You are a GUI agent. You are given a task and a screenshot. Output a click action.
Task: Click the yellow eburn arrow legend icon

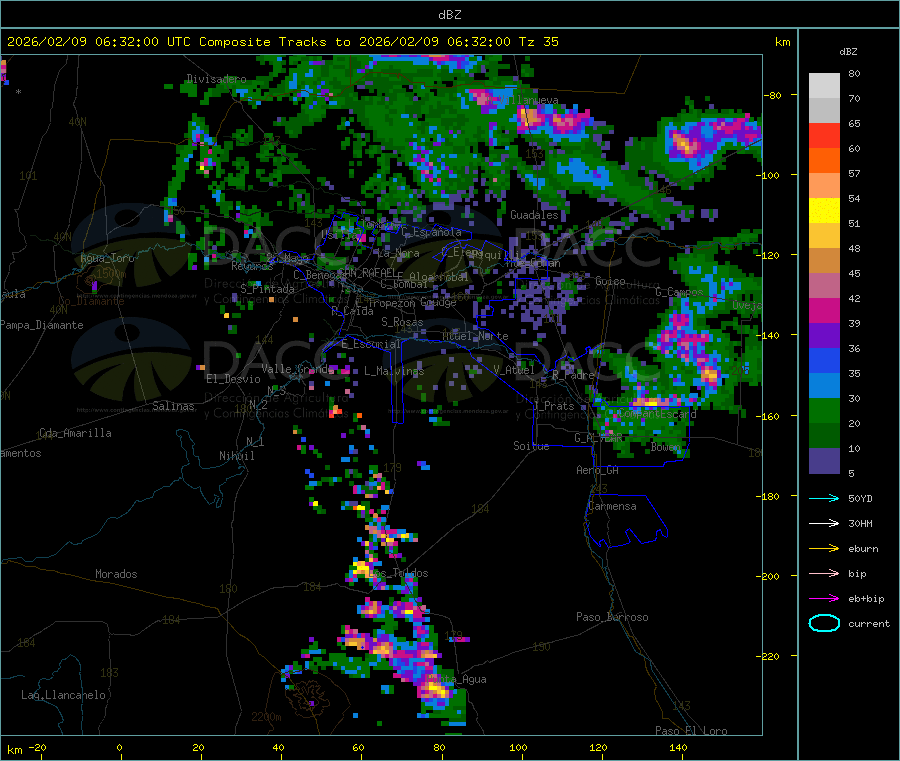tap(824, 548)
